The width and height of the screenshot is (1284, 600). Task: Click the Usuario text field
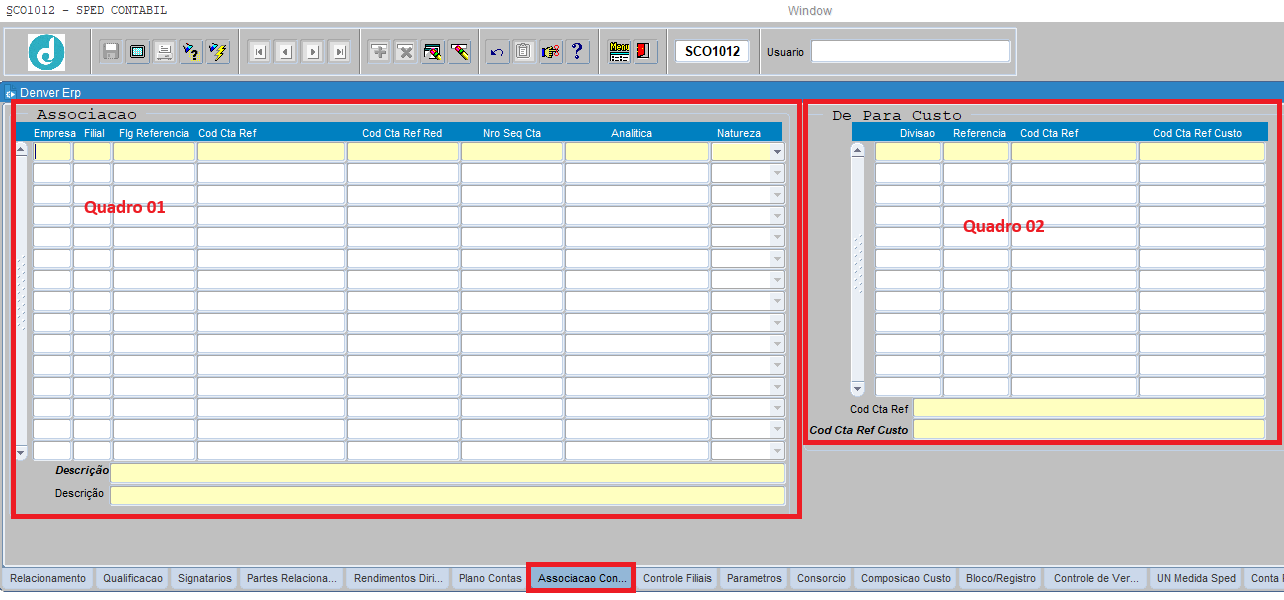click(x=910, y=51)
